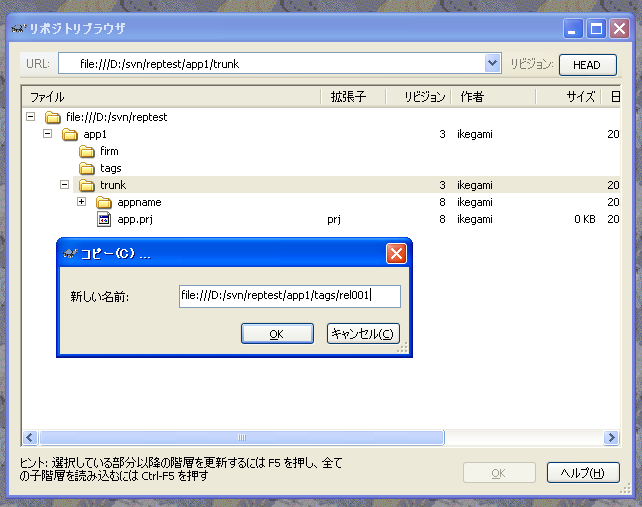This screenshot has width=642, height=507.
Task: Select the 'firm' tree row text
Action: (x=109, y=152)
